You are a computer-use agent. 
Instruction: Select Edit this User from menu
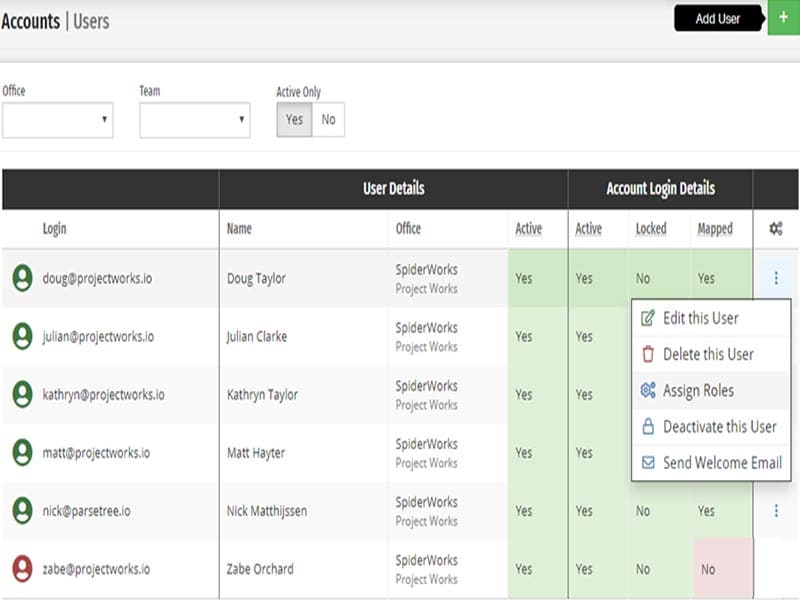(700, 318)
